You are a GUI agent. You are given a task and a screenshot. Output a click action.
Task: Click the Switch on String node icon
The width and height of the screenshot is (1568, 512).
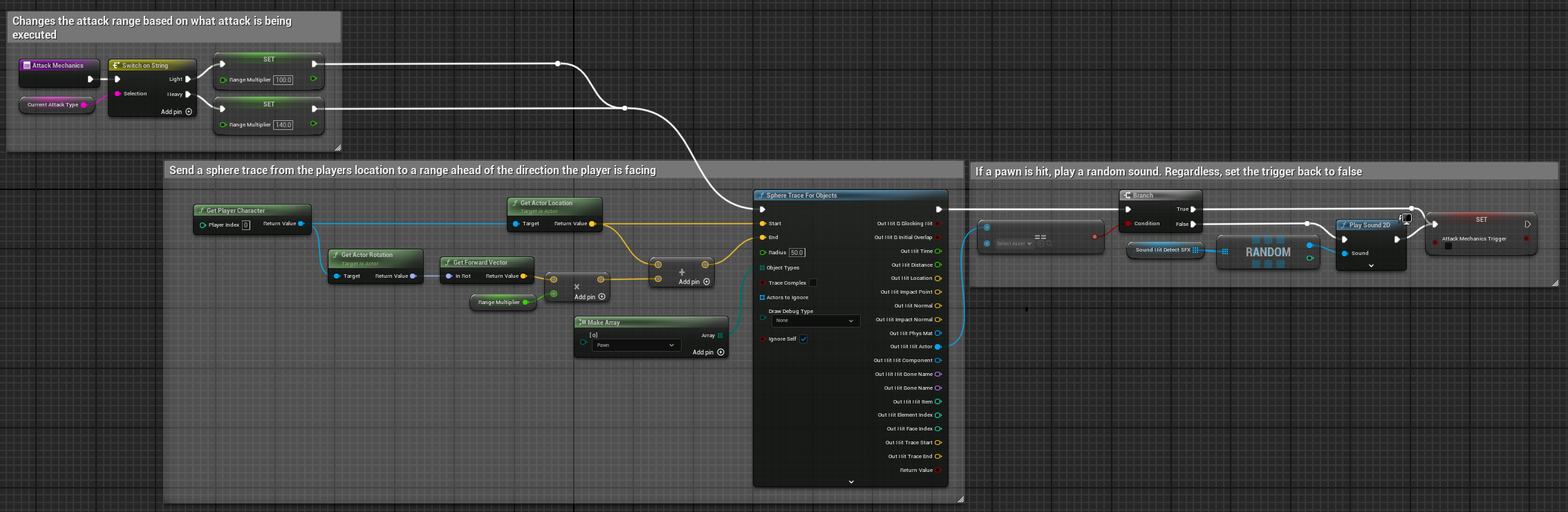tap(116, 66)
